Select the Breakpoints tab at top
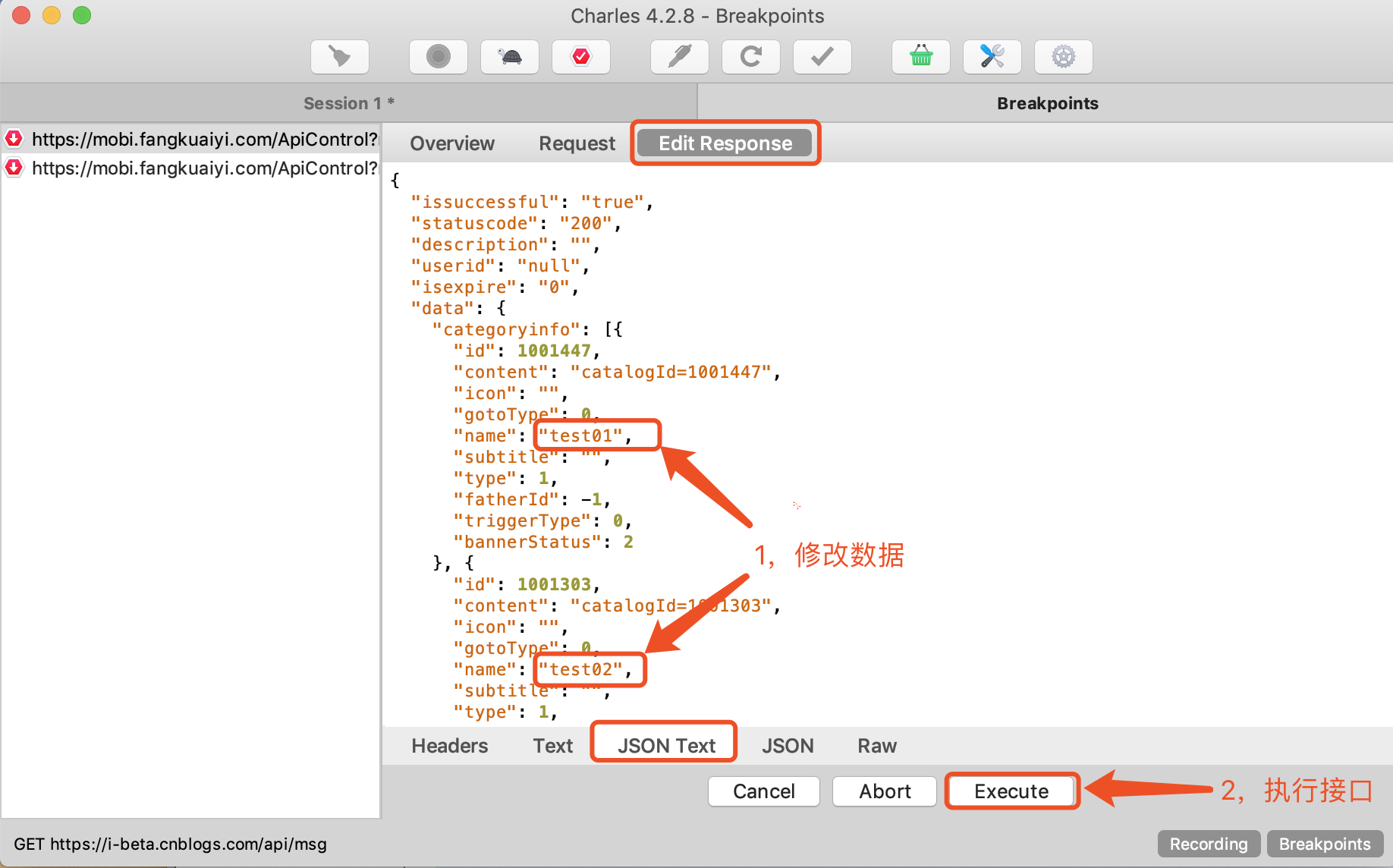This screenshot has width=1393, height=868. coord(1046,103)
